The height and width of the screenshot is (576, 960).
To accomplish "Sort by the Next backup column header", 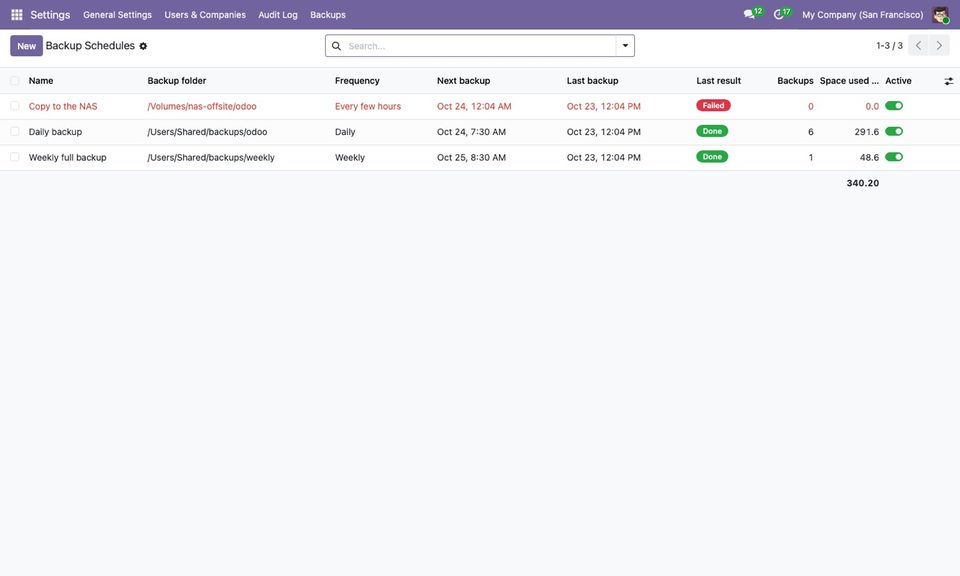I will pyautogui.click(x=463, y=81).
